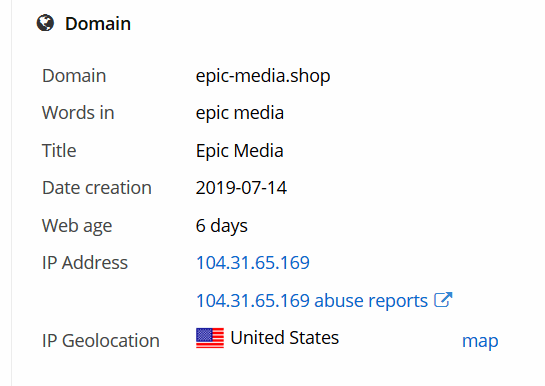Screen dimensions: 545x386
Task: Open the 104.31.65.169 abuse reports link
Action: tap(312, 301)
